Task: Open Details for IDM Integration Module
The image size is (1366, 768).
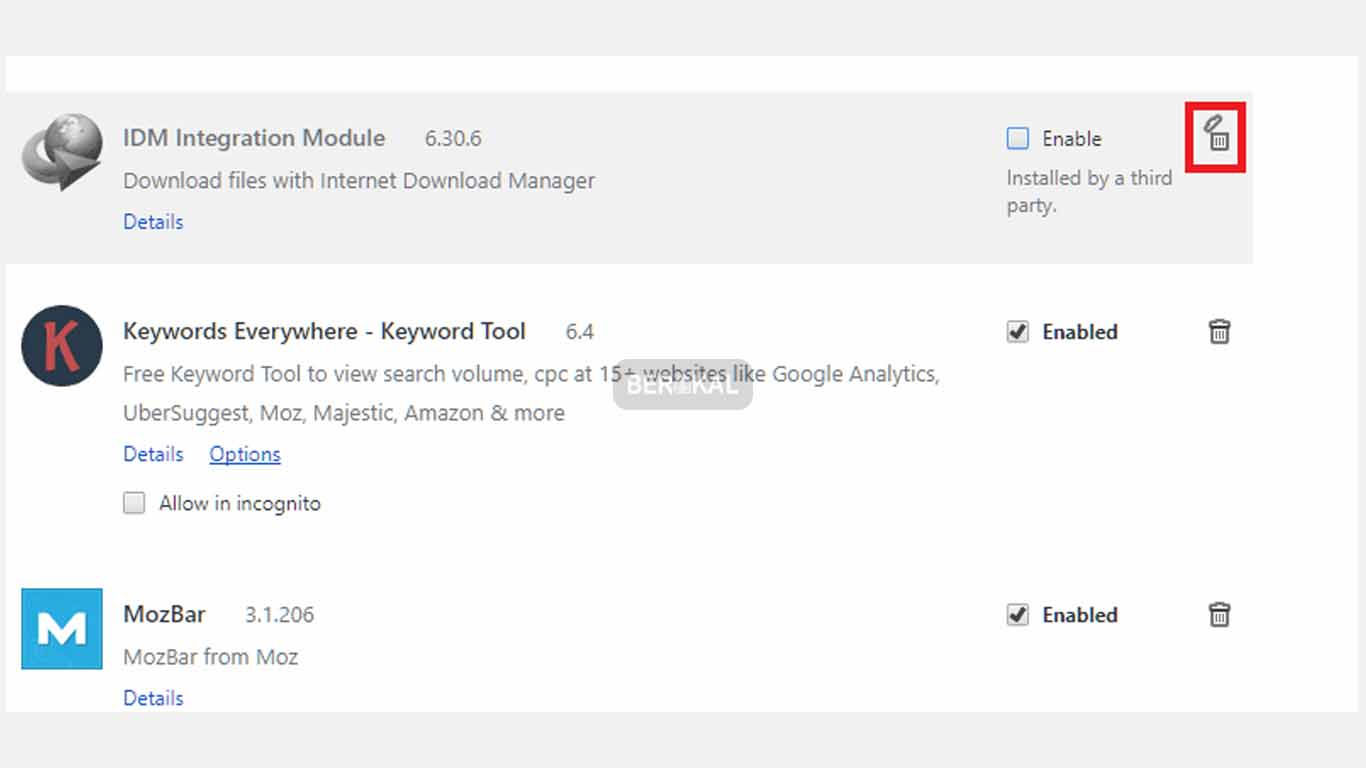Action: pos(153,222)
